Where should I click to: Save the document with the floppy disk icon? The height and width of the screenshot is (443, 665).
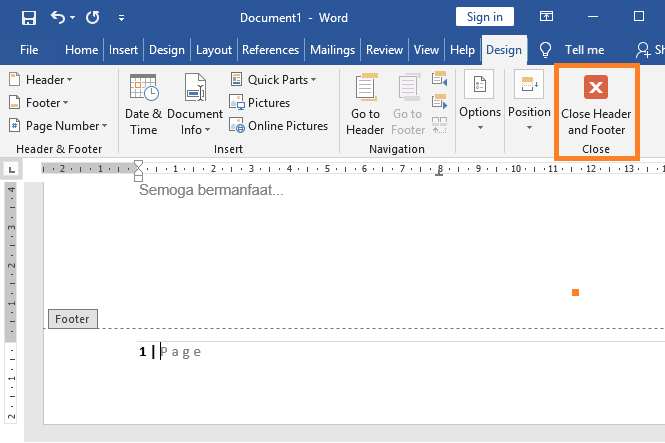(29, 18)
